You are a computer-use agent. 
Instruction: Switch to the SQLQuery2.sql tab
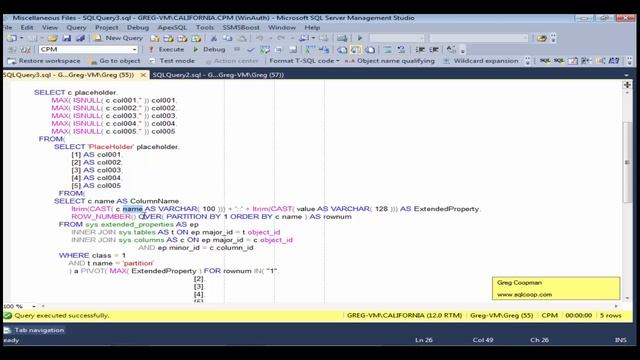[x=218, y=75]
